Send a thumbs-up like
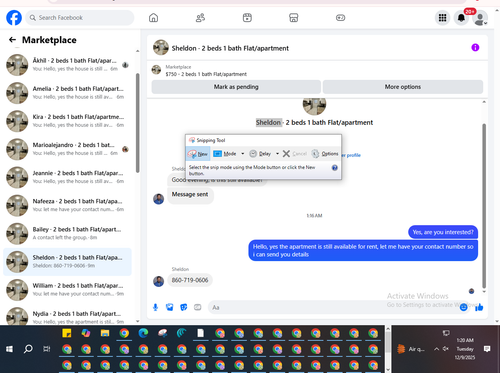The height and width of the screenshot is (373, 500). (x=479, y=307)
